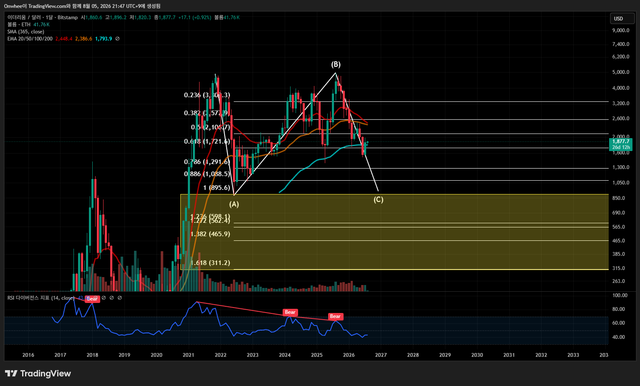Click the 2024 label on time axis
Screen dimensions: 640x386
pyautogui.click(x=284, y=355)
